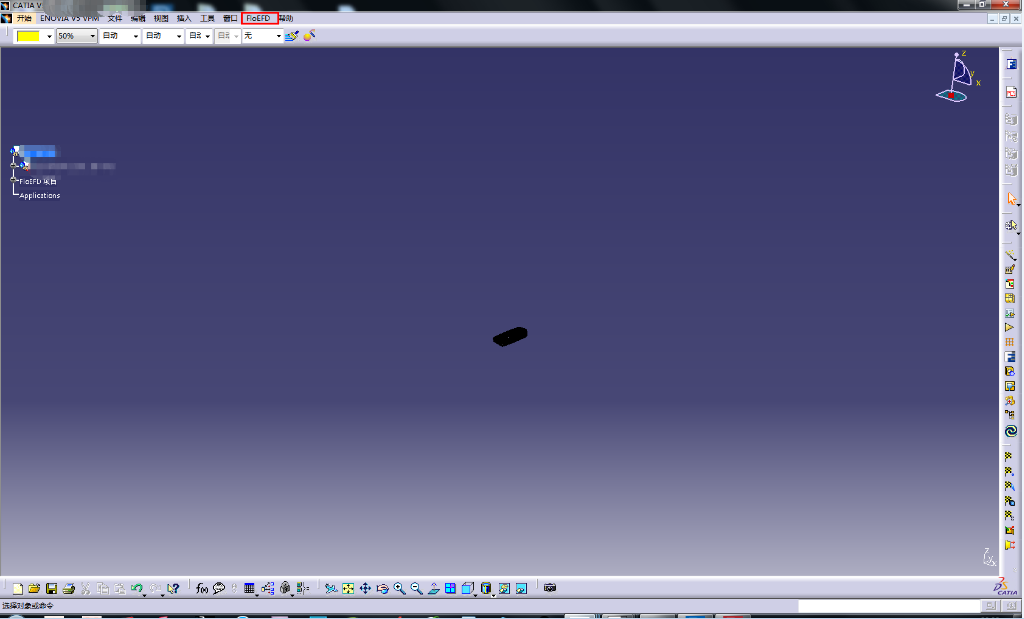Open the Undo history dropdown arrow
Viewport: 1024px width, 619px height.
pos(144,593)
